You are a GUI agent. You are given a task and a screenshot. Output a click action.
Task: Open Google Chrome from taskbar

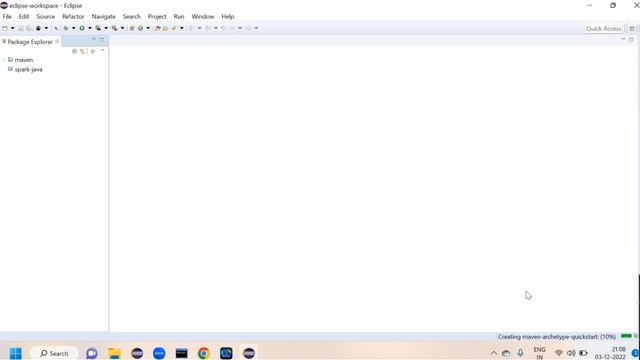coord(204,353)
